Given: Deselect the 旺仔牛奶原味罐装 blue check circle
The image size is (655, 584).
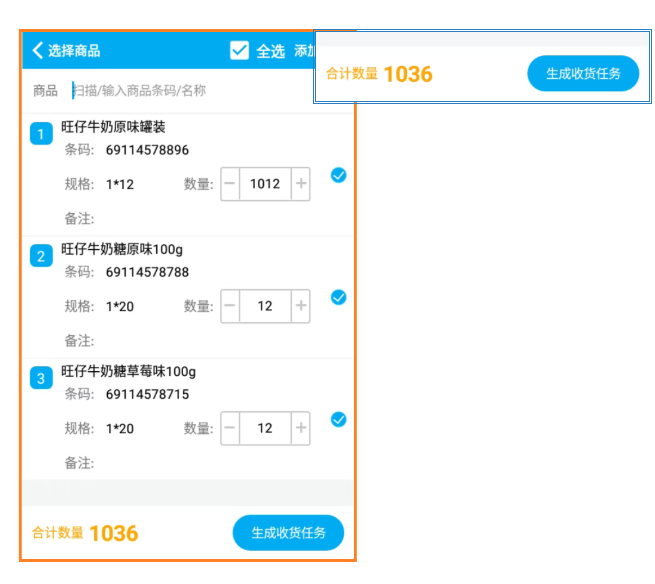Looking at the screenshot, I should (338, 176).
